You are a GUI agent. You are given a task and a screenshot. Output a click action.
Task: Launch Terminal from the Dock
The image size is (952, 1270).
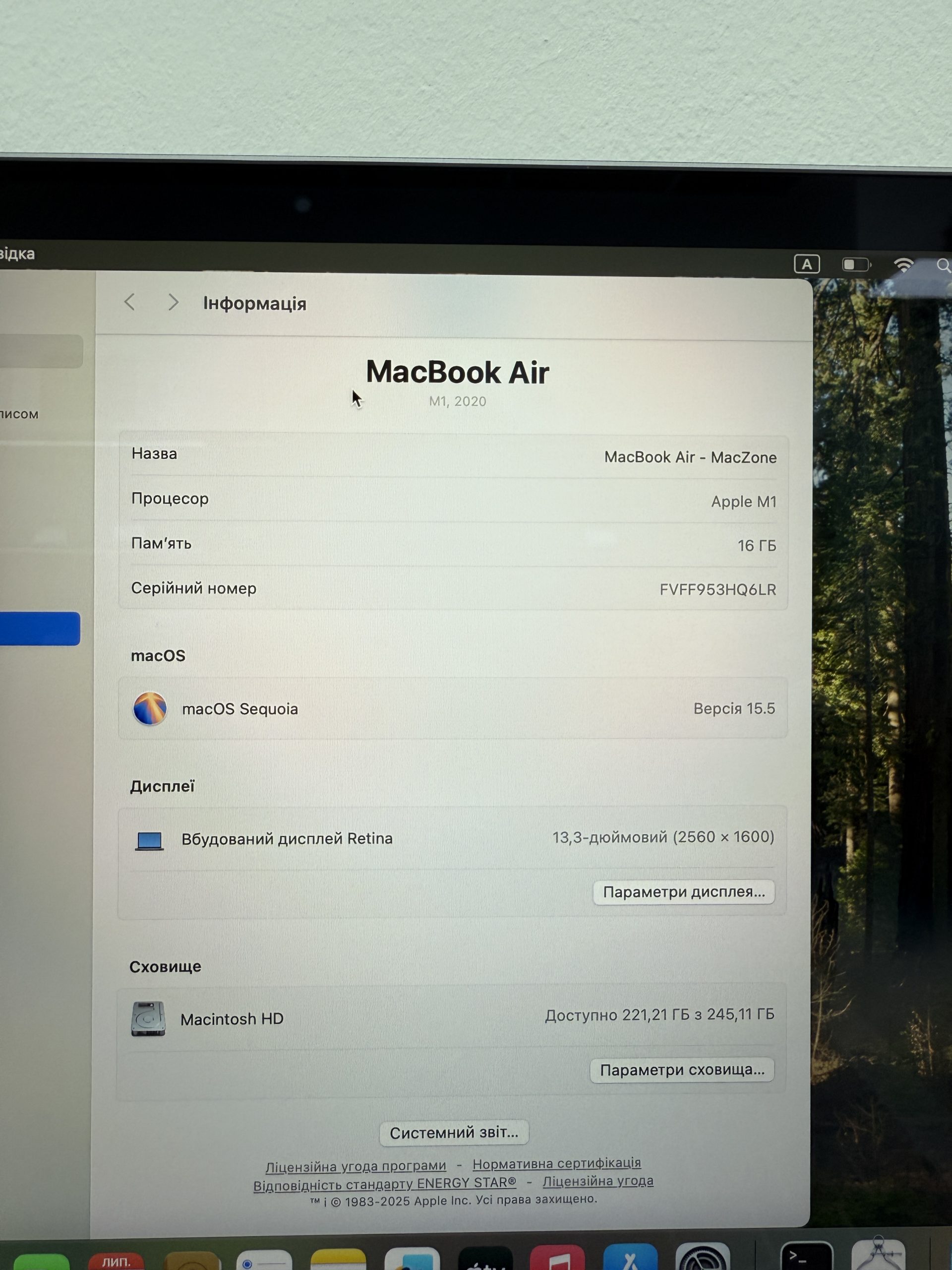point(806,1256)
